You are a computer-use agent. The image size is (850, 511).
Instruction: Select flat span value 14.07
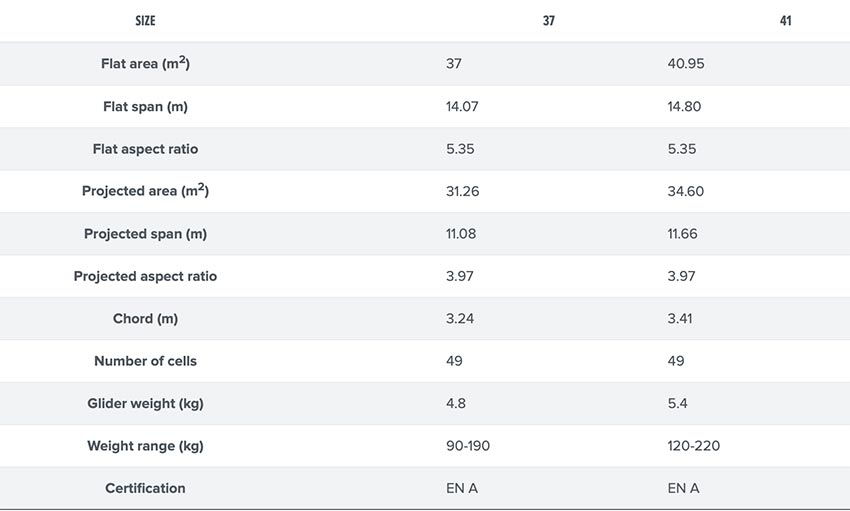pos(462,106)
